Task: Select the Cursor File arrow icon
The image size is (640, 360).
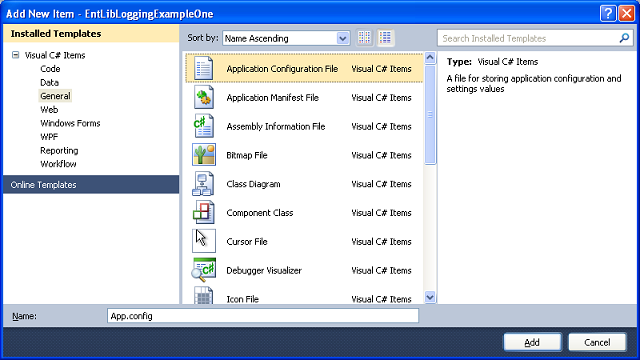Action: (x=204, y=241)
